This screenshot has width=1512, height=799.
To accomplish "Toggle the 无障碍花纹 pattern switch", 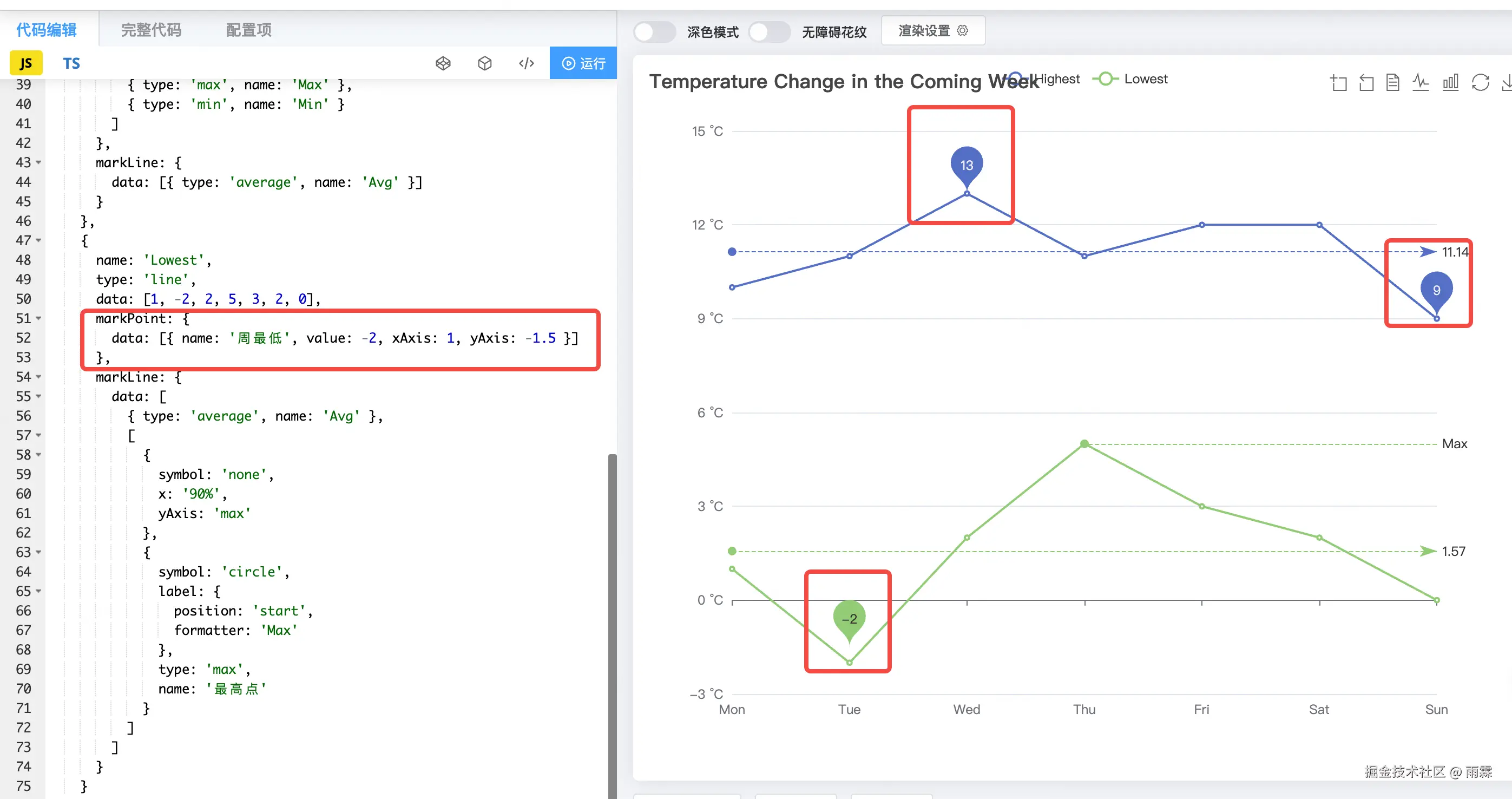I will click(770, 32).
